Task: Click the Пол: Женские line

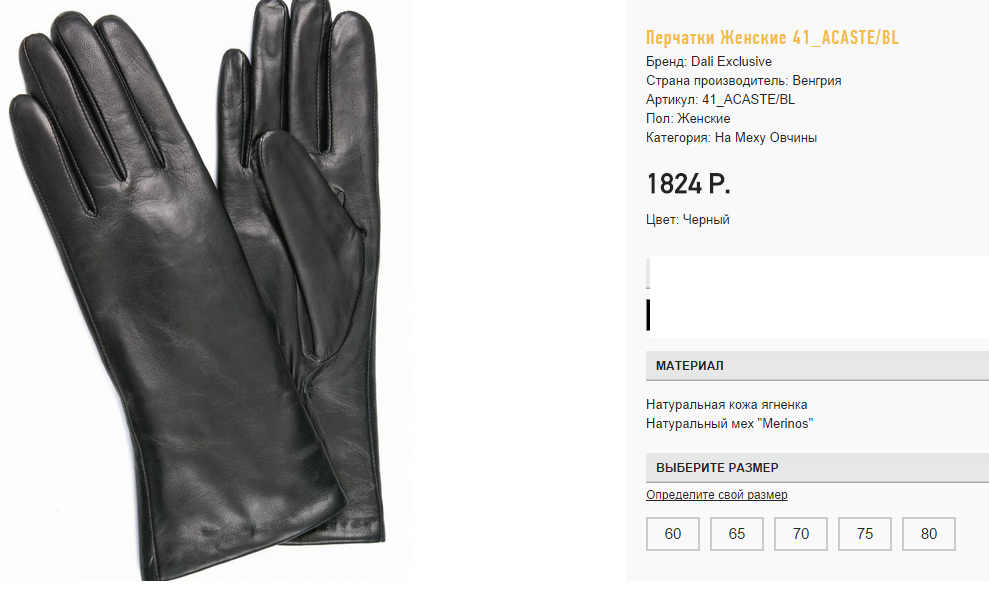Action: click(688, 119)
